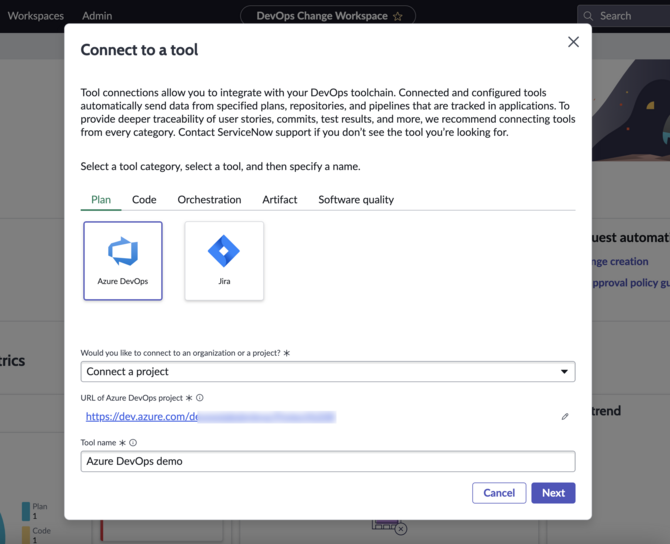This screenshot has height=544, width=670.
Task: Open the Admin menu in top bar
Action: [x=97, y=16]
